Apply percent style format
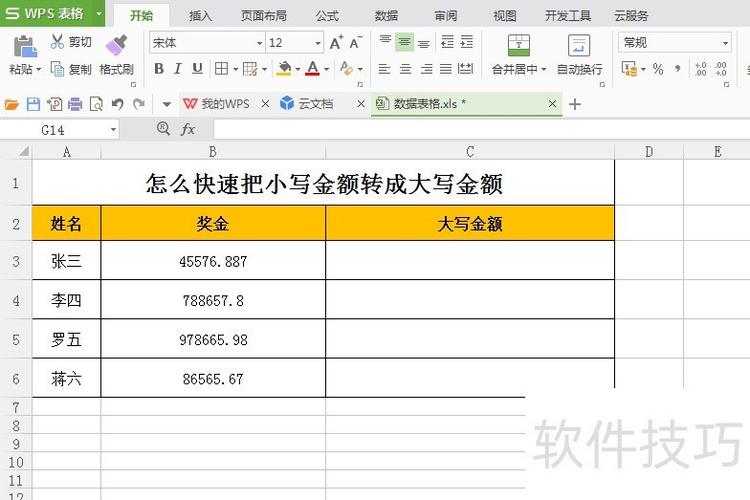 (658, 69)
